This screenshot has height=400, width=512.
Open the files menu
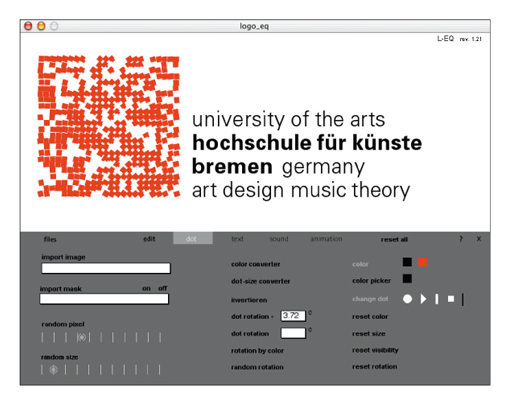(50, 239)
